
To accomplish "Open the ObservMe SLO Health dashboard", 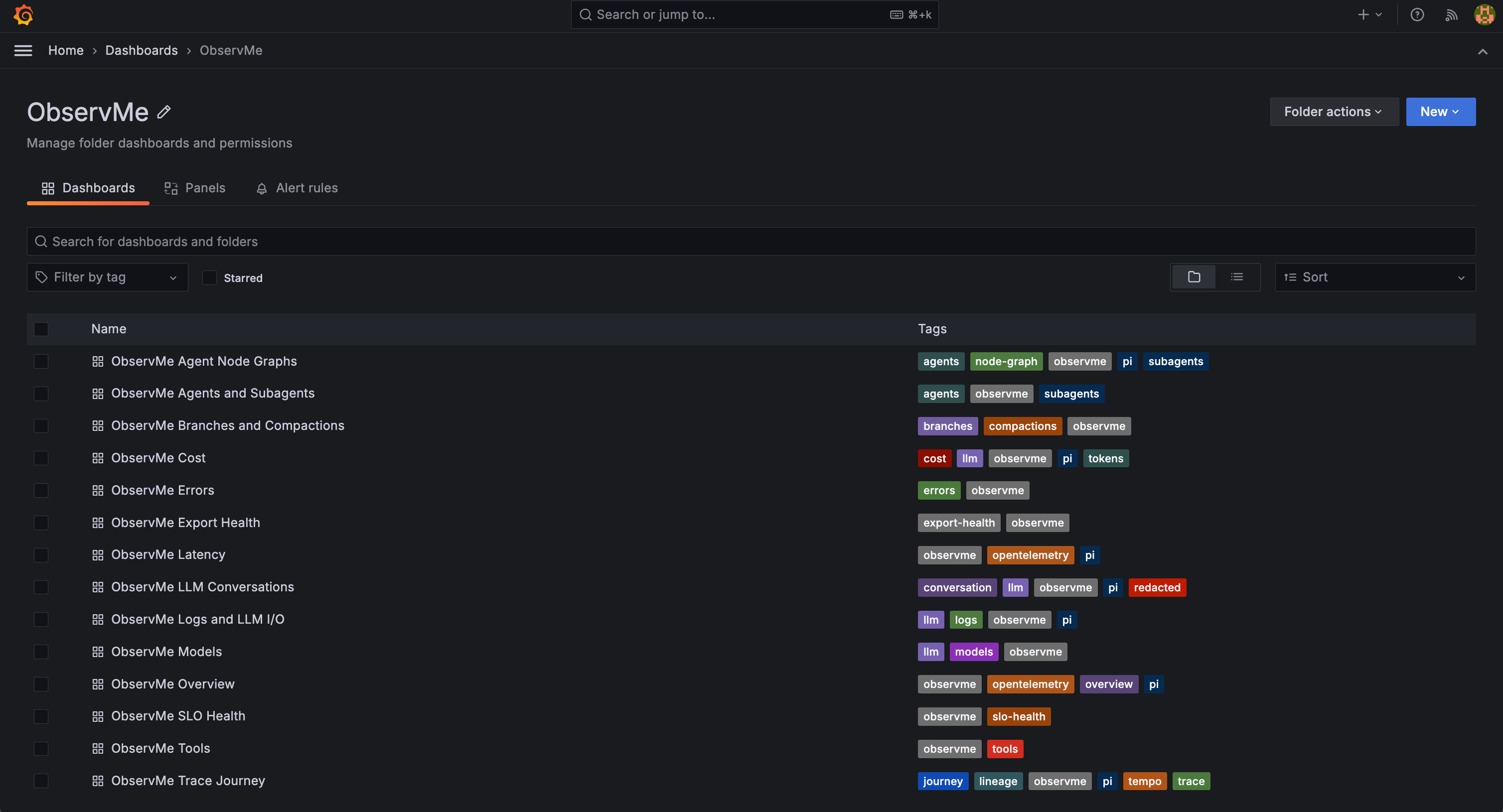I will 178,716.
